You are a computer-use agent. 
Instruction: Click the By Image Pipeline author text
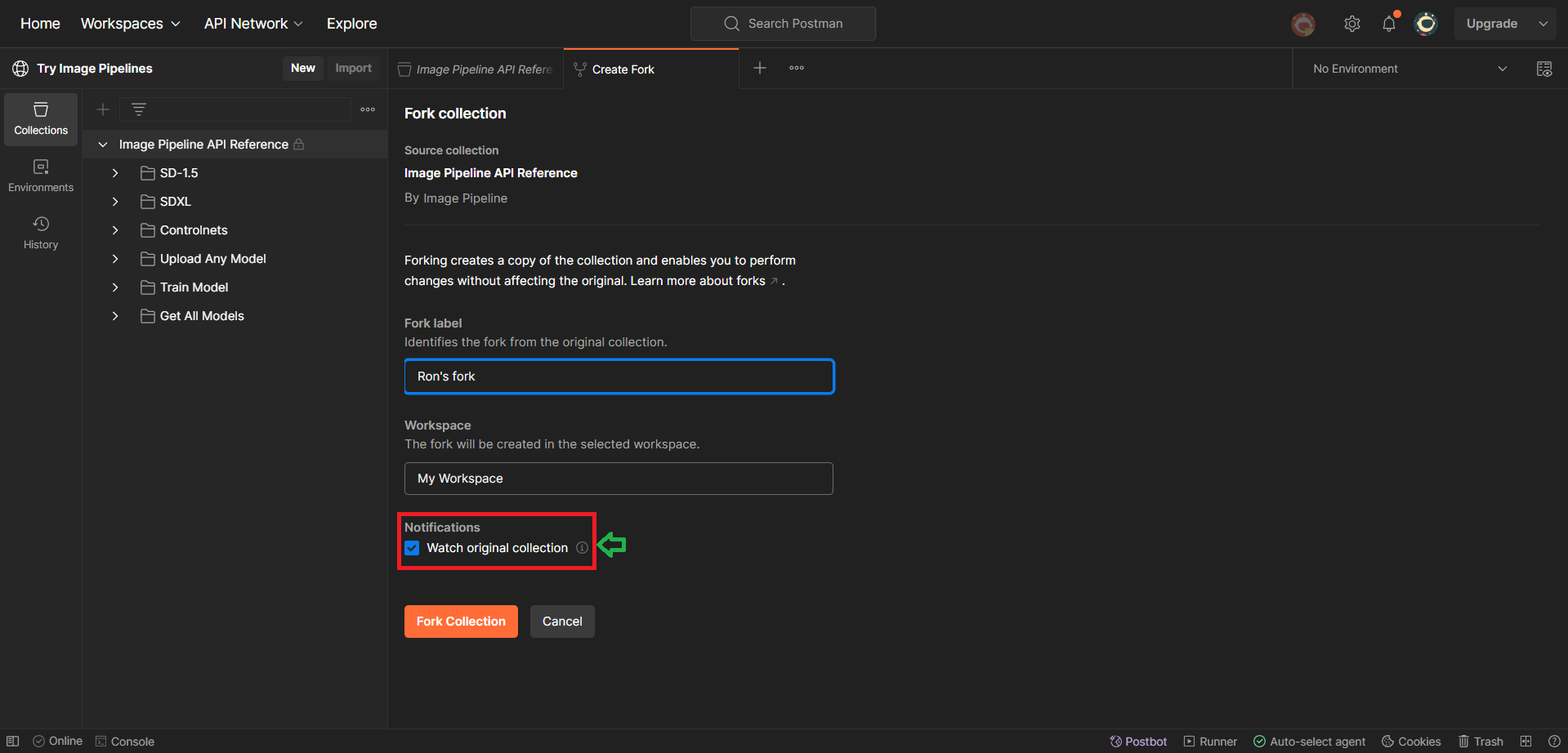coord(456,198)
